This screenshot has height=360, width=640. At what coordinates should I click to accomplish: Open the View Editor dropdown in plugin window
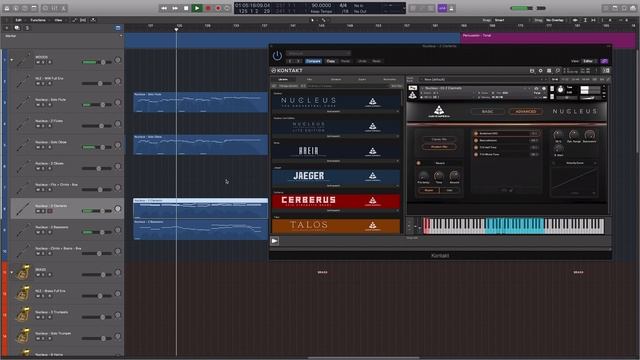589,61
